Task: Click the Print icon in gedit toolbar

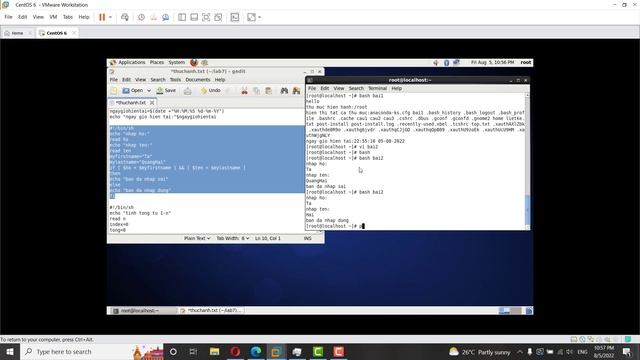Action: click(187, 91)
